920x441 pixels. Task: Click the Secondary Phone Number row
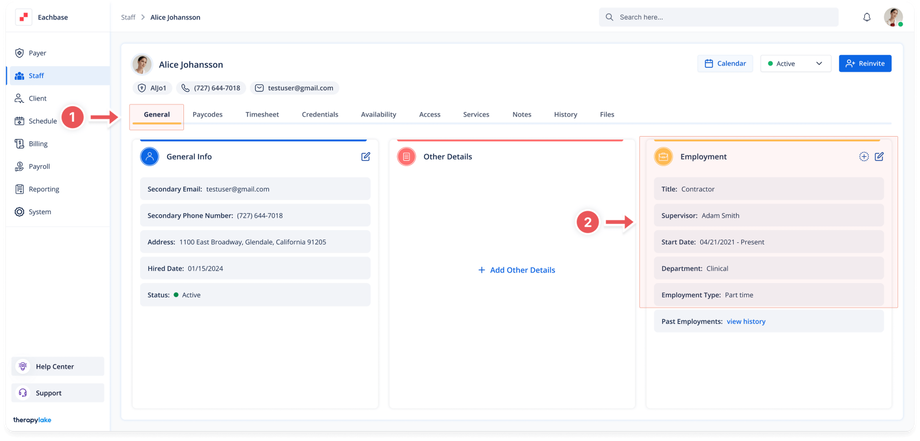255,215
